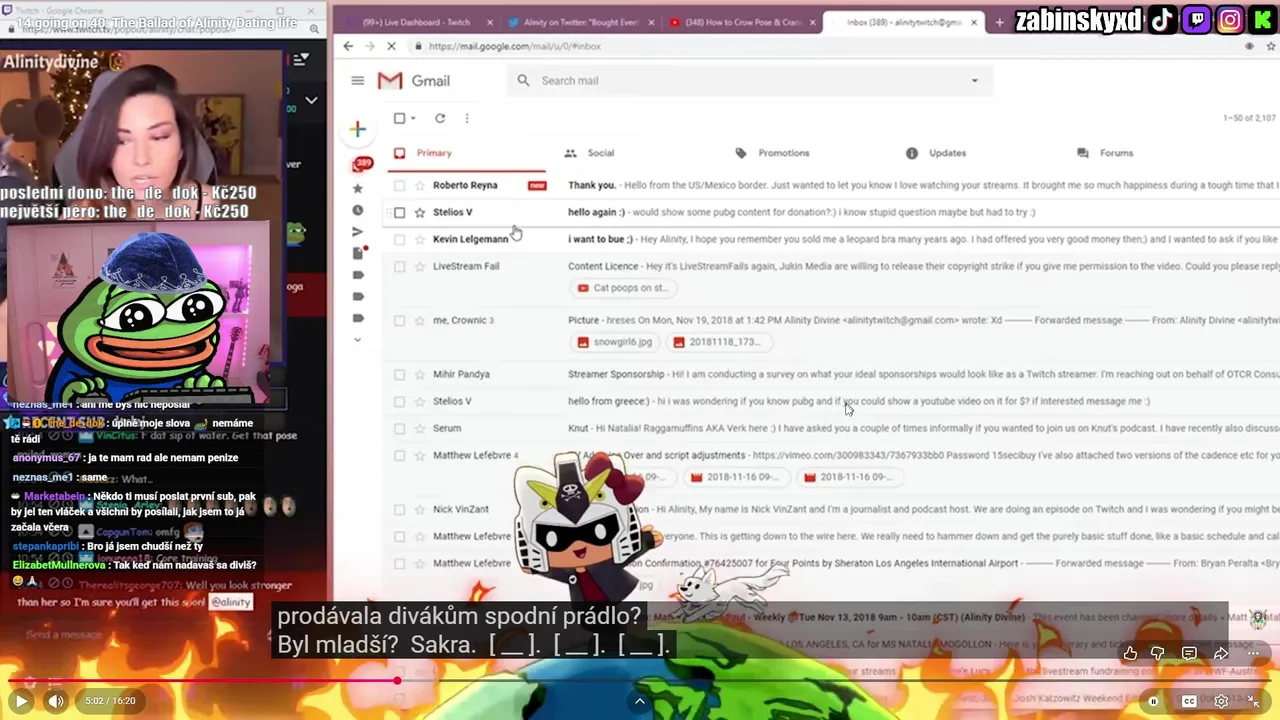Image resolution: width=1280 pixels, height=720 pixels.
Task: Click the red video progress scrubber
Action: [397, 681]
